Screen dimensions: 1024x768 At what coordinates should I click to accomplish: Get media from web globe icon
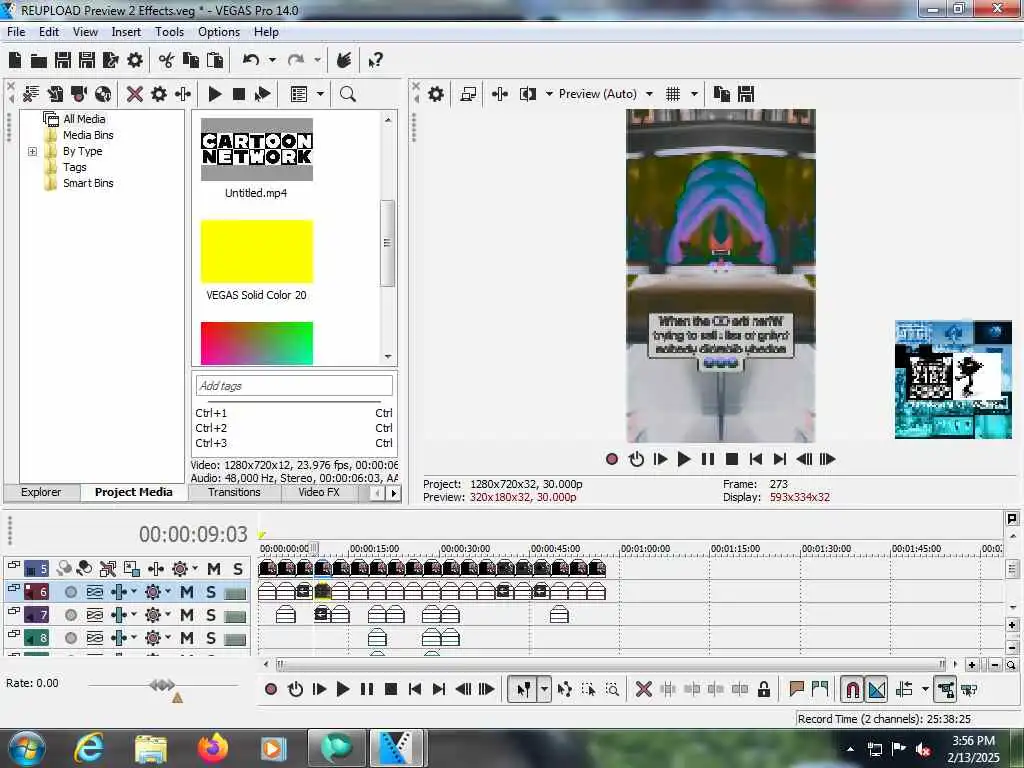[x=103, y=94]
